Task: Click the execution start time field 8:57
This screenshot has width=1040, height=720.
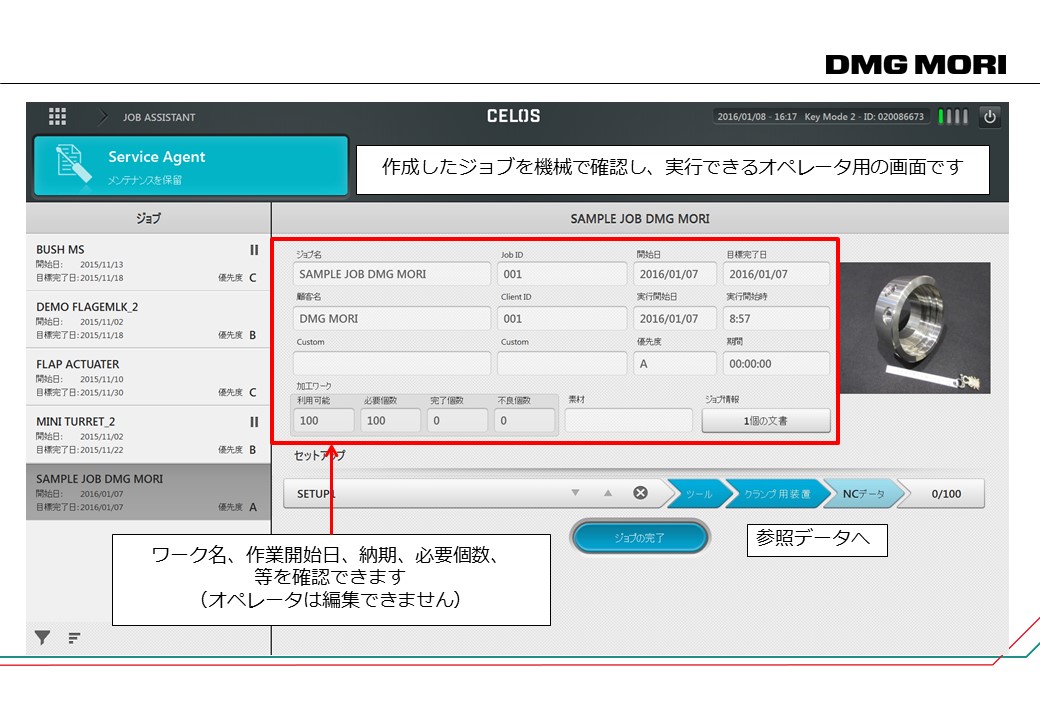Action: (x=776, y=318)
